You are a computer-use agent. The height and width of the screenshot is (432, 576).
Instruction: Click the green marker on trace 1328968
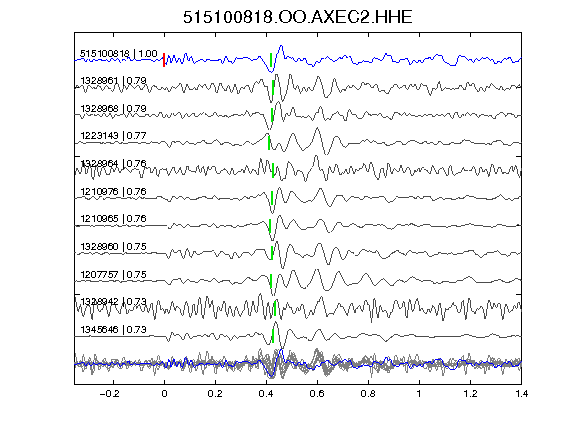(x=272, y=115)
